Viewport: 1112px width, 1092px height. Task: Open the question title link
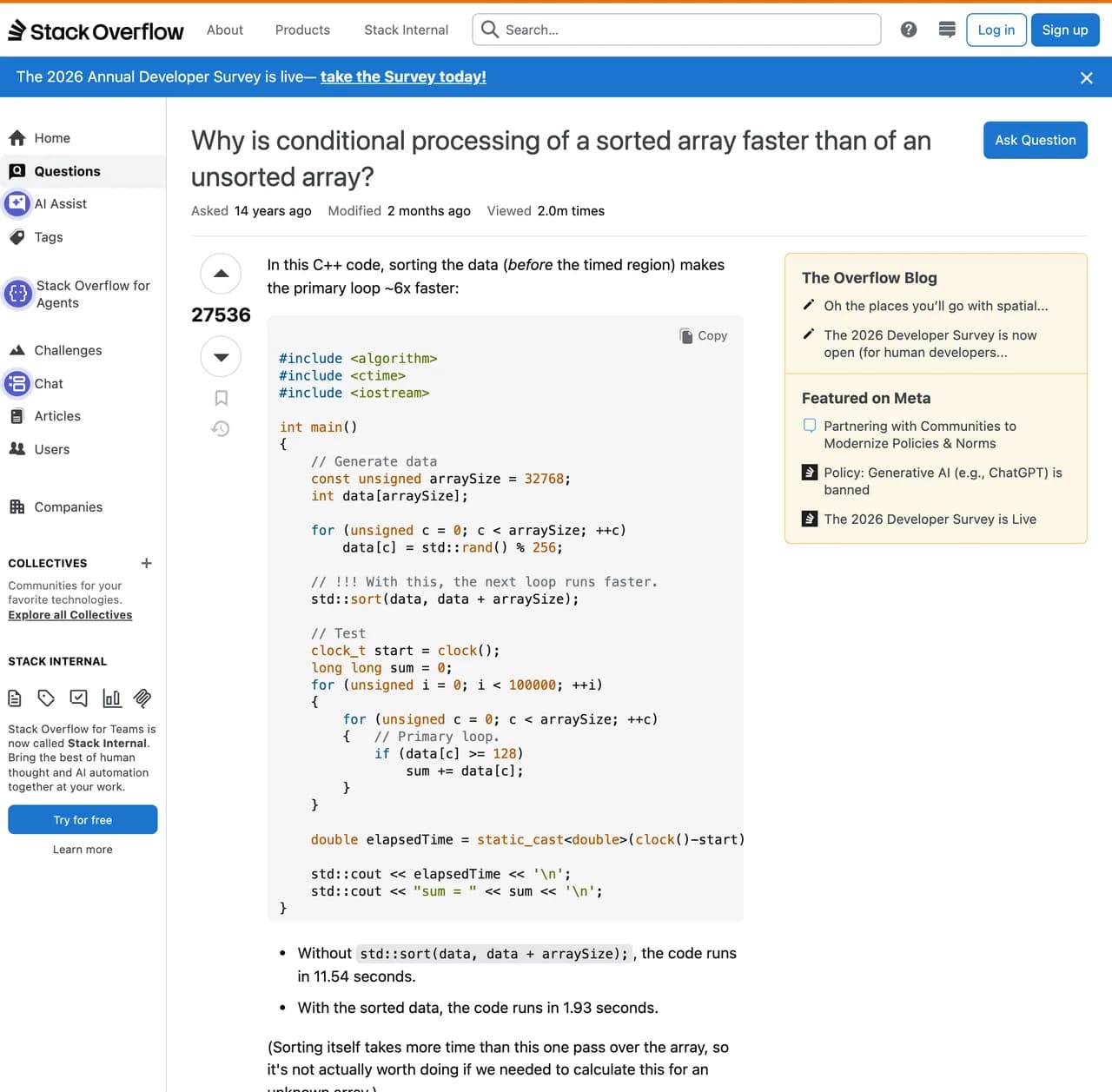(x=560, y=158)
